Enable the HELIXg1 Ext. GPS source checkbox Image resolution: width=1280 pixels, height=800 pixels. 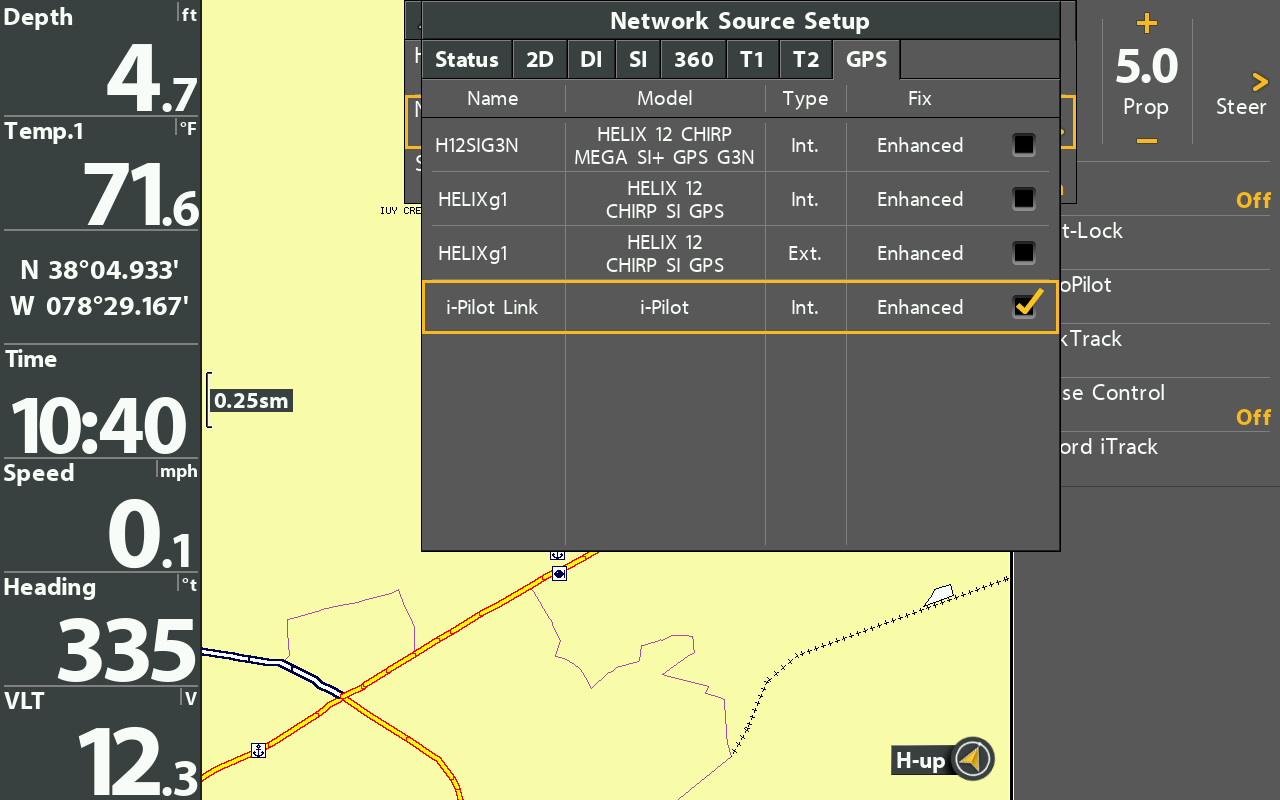point(1024,253)
